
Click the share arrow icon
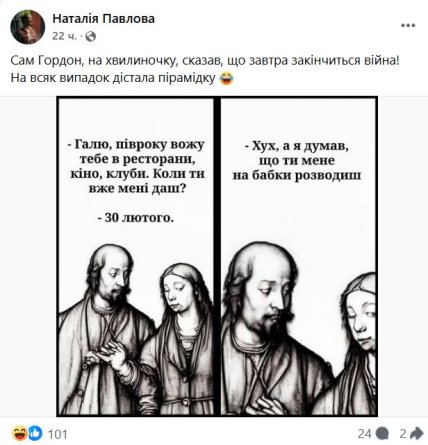click(416, 433)
